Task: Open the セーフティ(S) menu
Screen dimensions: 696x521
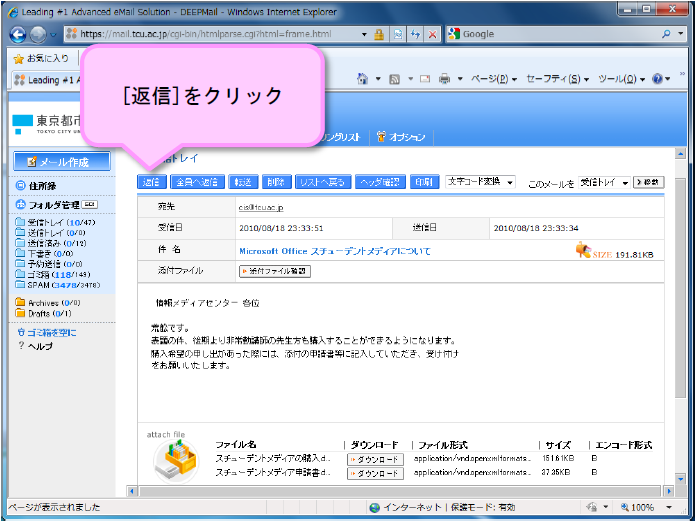Action: coord(558,79)
